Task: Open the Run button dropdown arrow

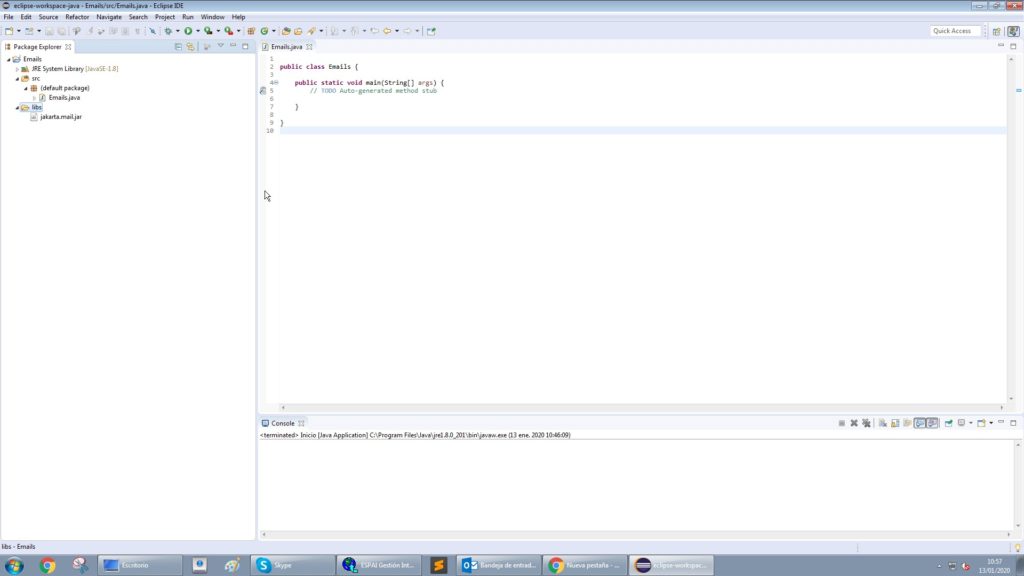Action: click(x=198, y=31)
